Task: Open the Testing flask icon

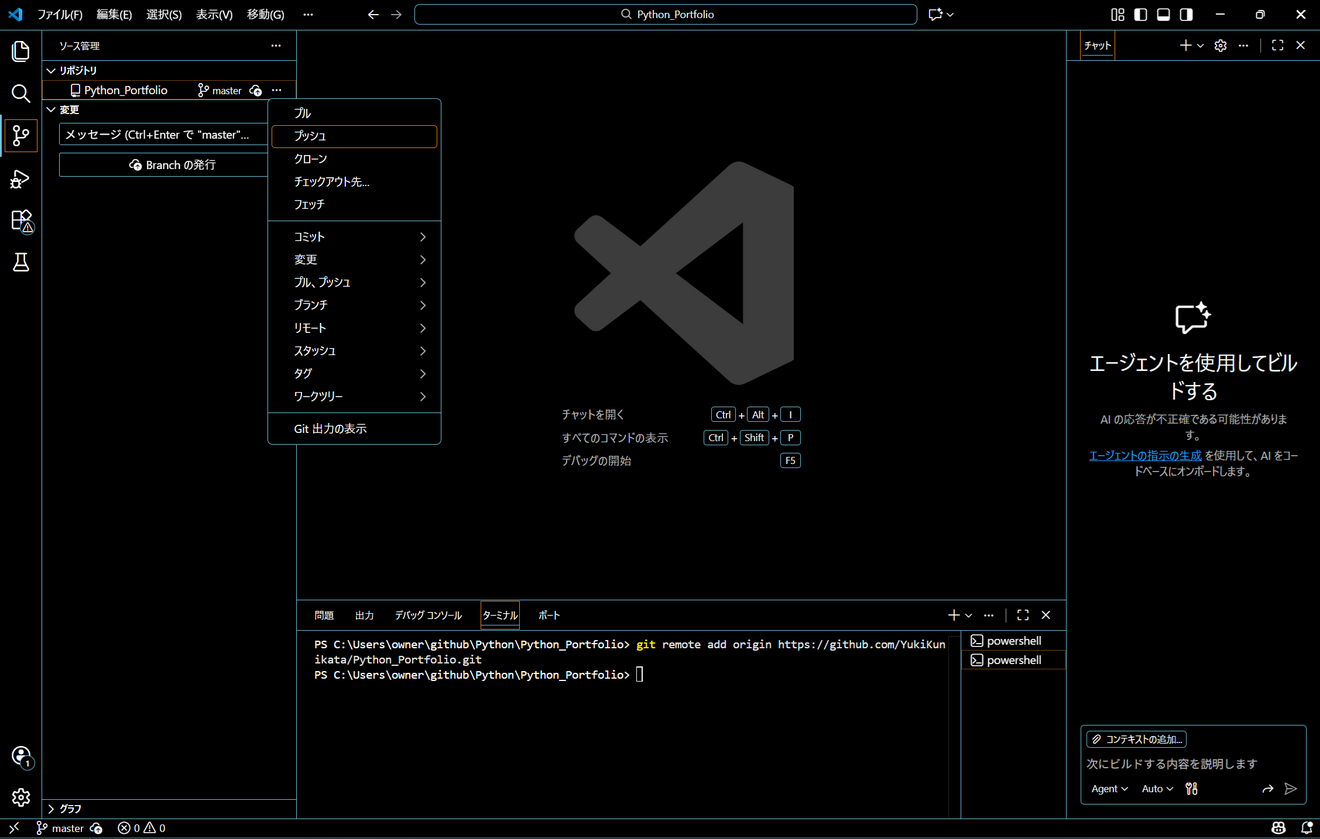Action: [x=20, y=263]
